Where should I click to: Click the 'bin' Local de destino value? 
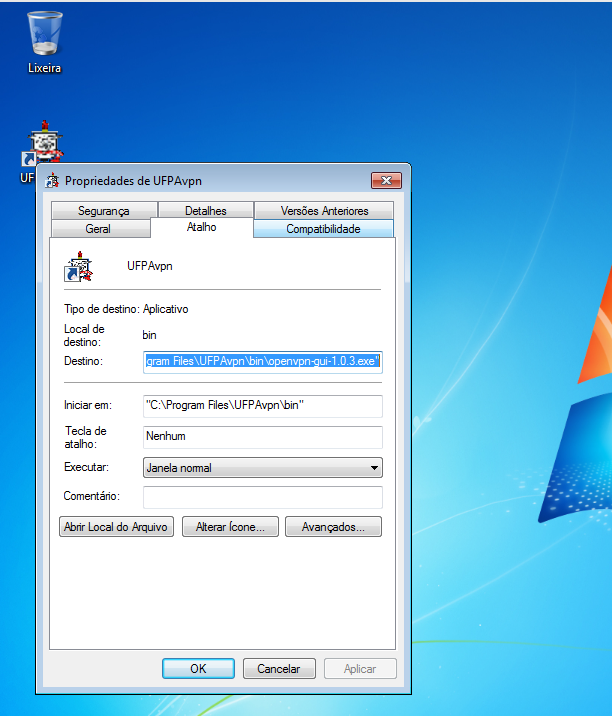pos(149,335)
